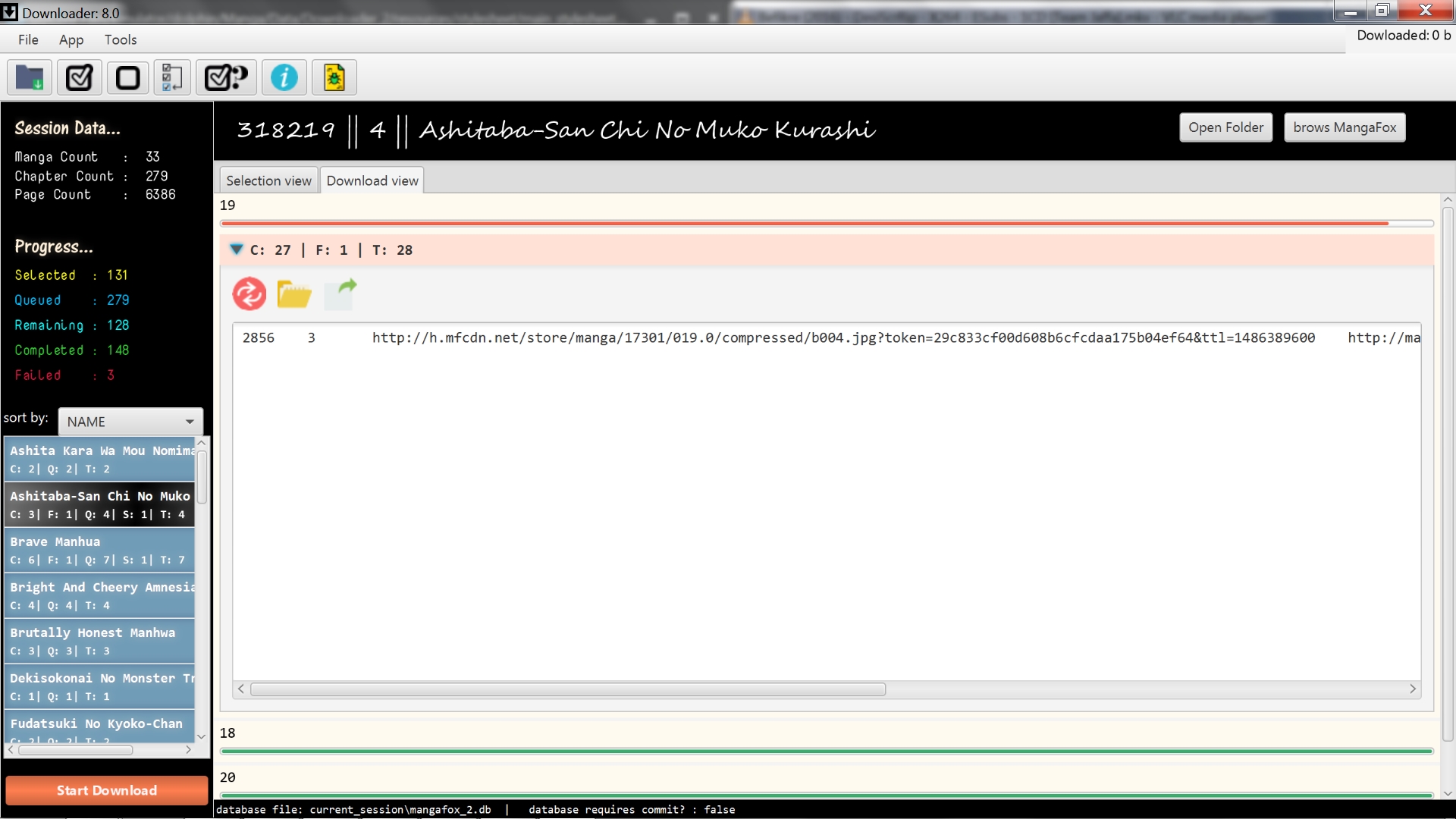
Task: Select Dekisokonai No Monster manga item
Action: pyautogui.click(x=99, y=686)
